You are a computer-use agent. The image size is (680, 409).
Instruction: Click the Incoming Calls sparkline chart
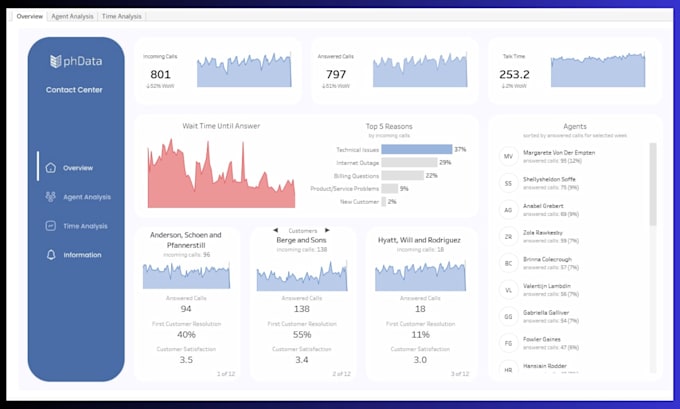244,70
